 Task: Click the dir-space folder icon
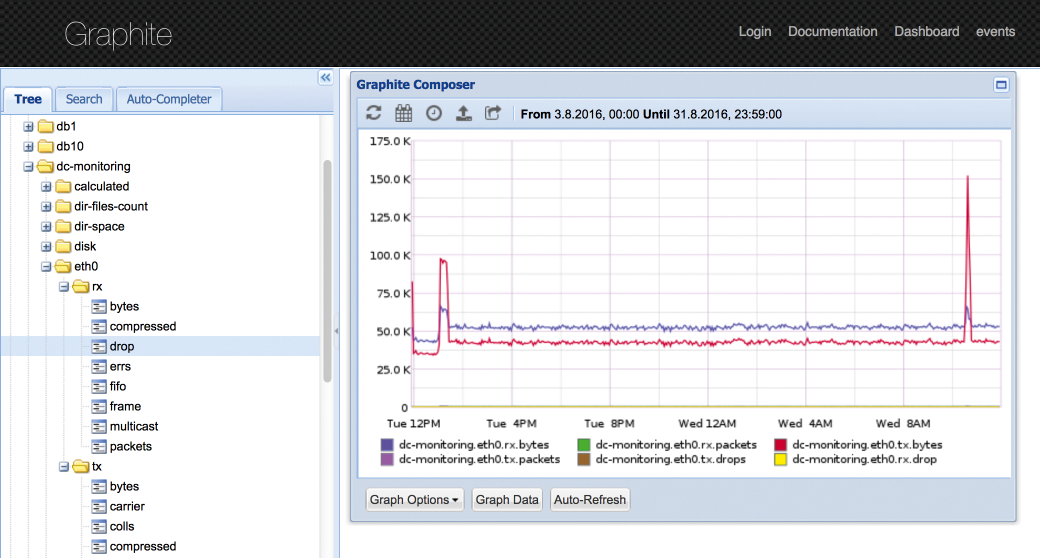click(x=64, y=226)
